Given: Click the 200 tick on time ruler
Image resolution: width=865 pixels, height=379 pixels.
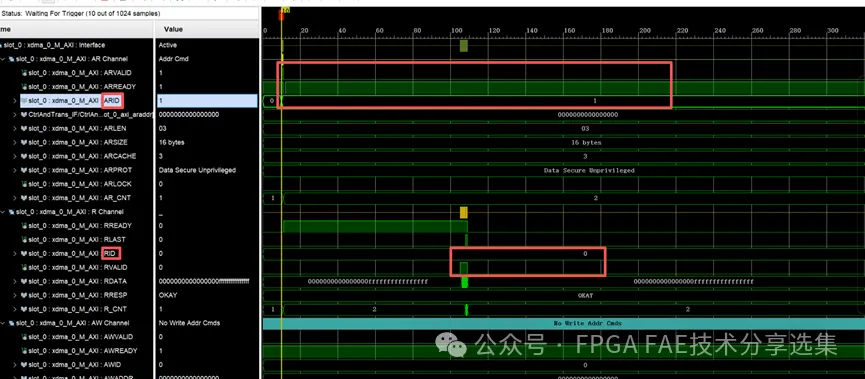Looking at the screenshot, I should (645, 30).
